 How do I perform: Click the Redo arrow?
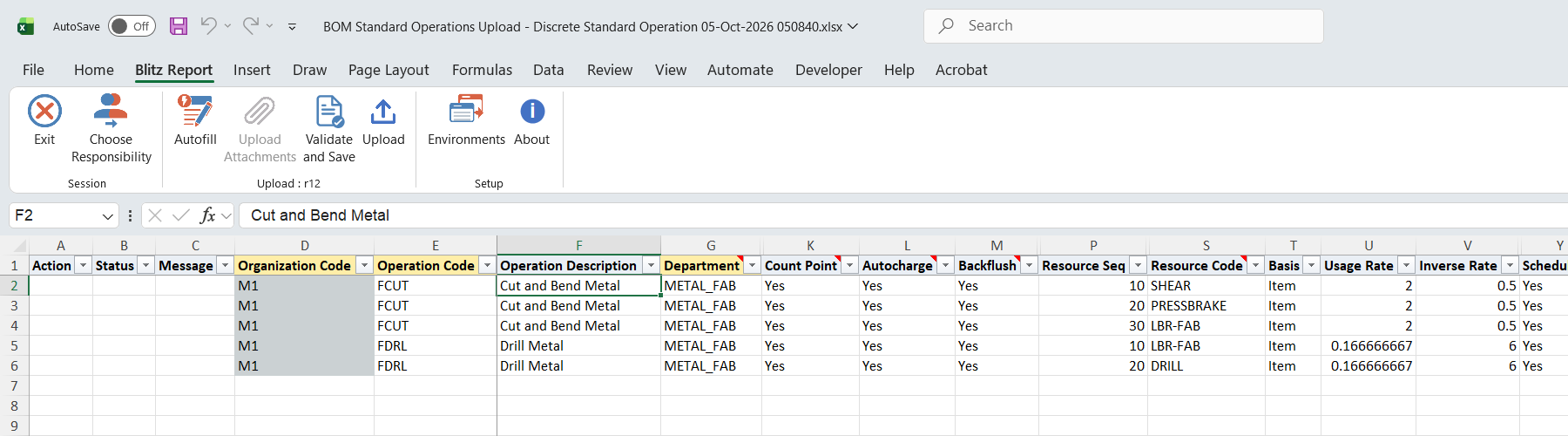pyautogui.click(x=250, y=26)
